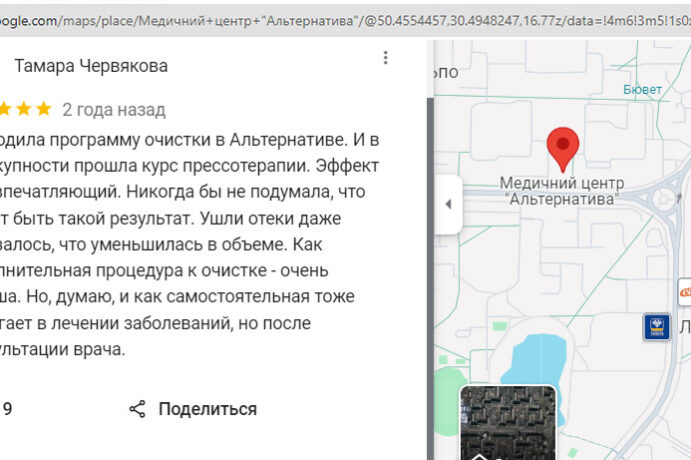Select the Медичний центр "Альтернатива" map label
The height and width of the screenshot is (460, 691).
click(561, 191)
